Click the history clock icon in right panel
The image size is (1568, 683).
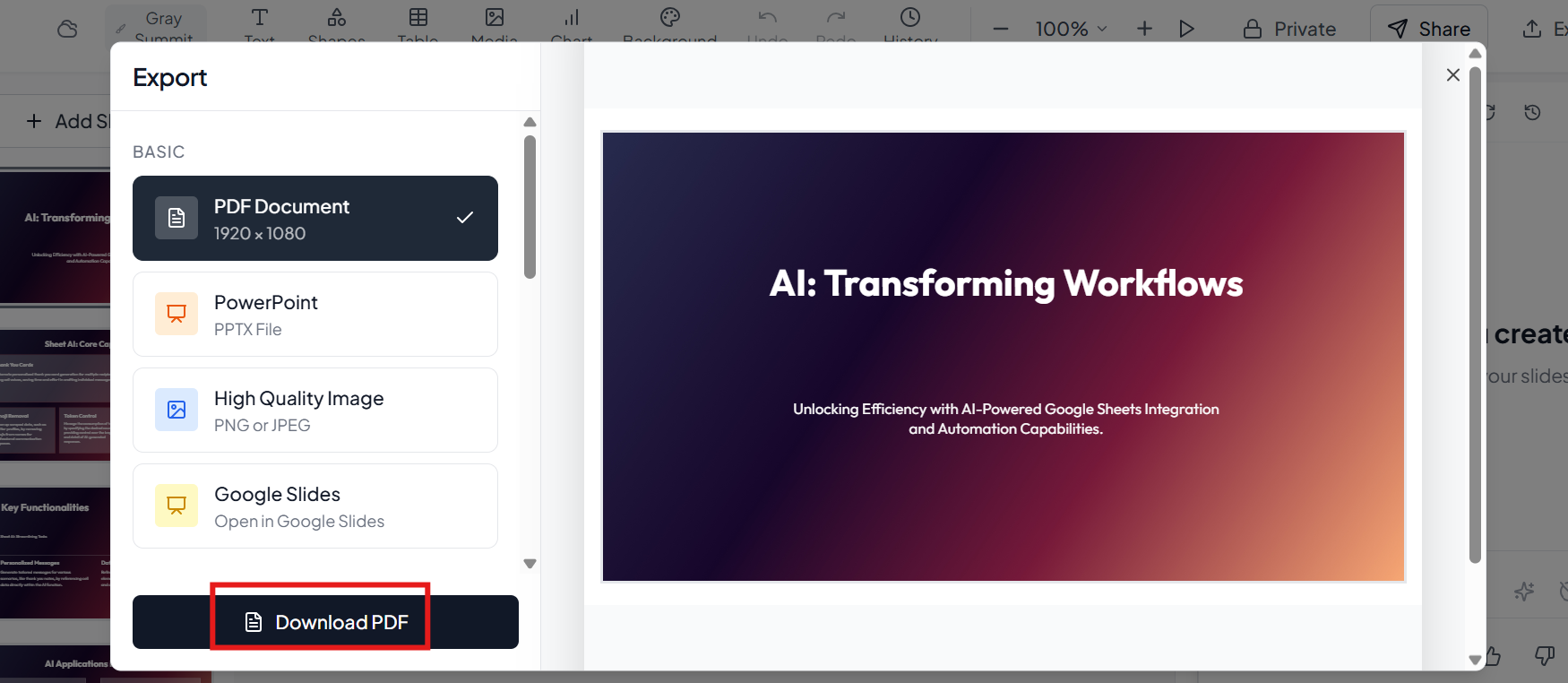tap(1532, 113)
